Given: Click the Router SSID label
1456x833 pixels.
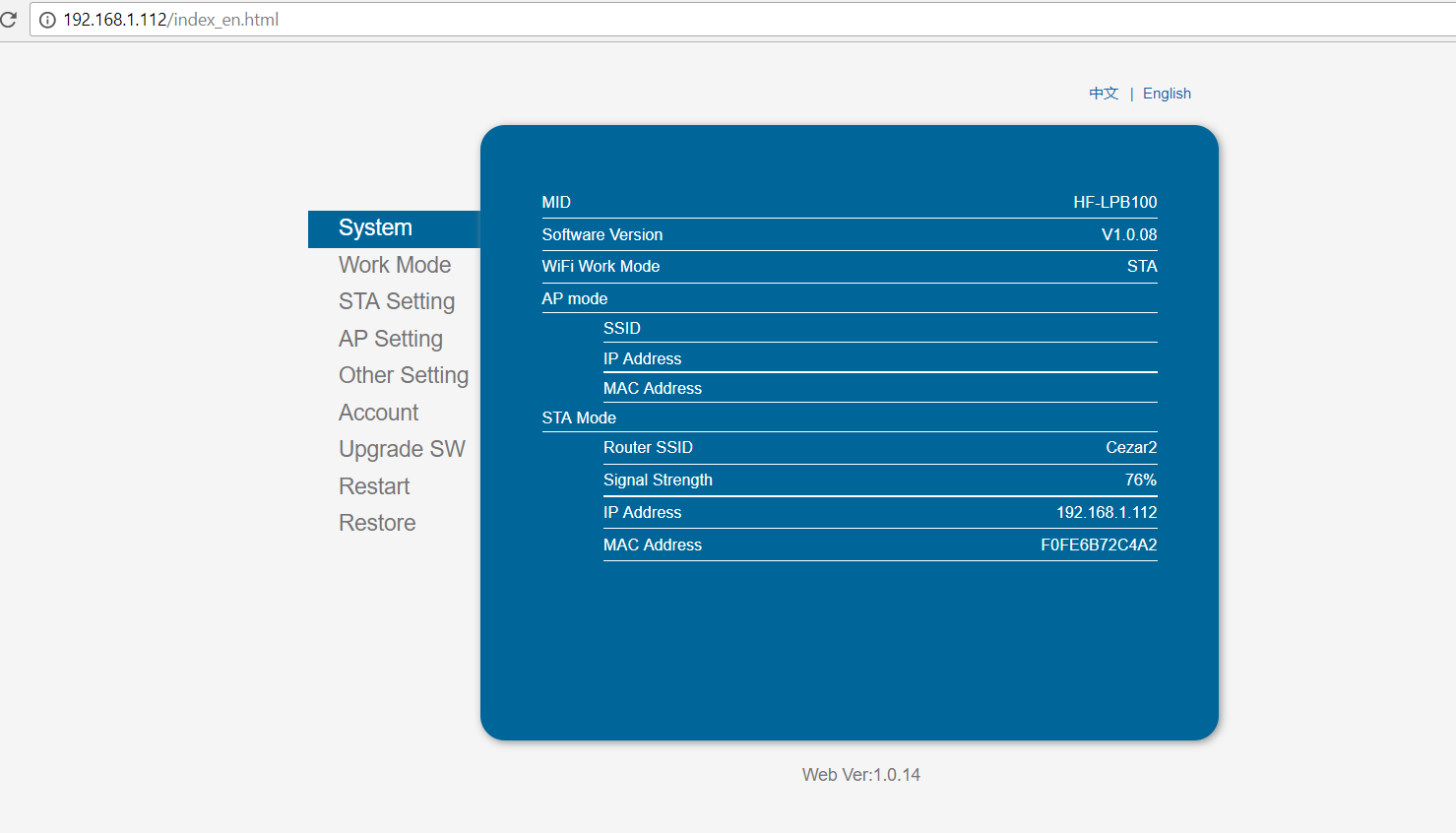Looking at the screenshot, I should point(648,447).
